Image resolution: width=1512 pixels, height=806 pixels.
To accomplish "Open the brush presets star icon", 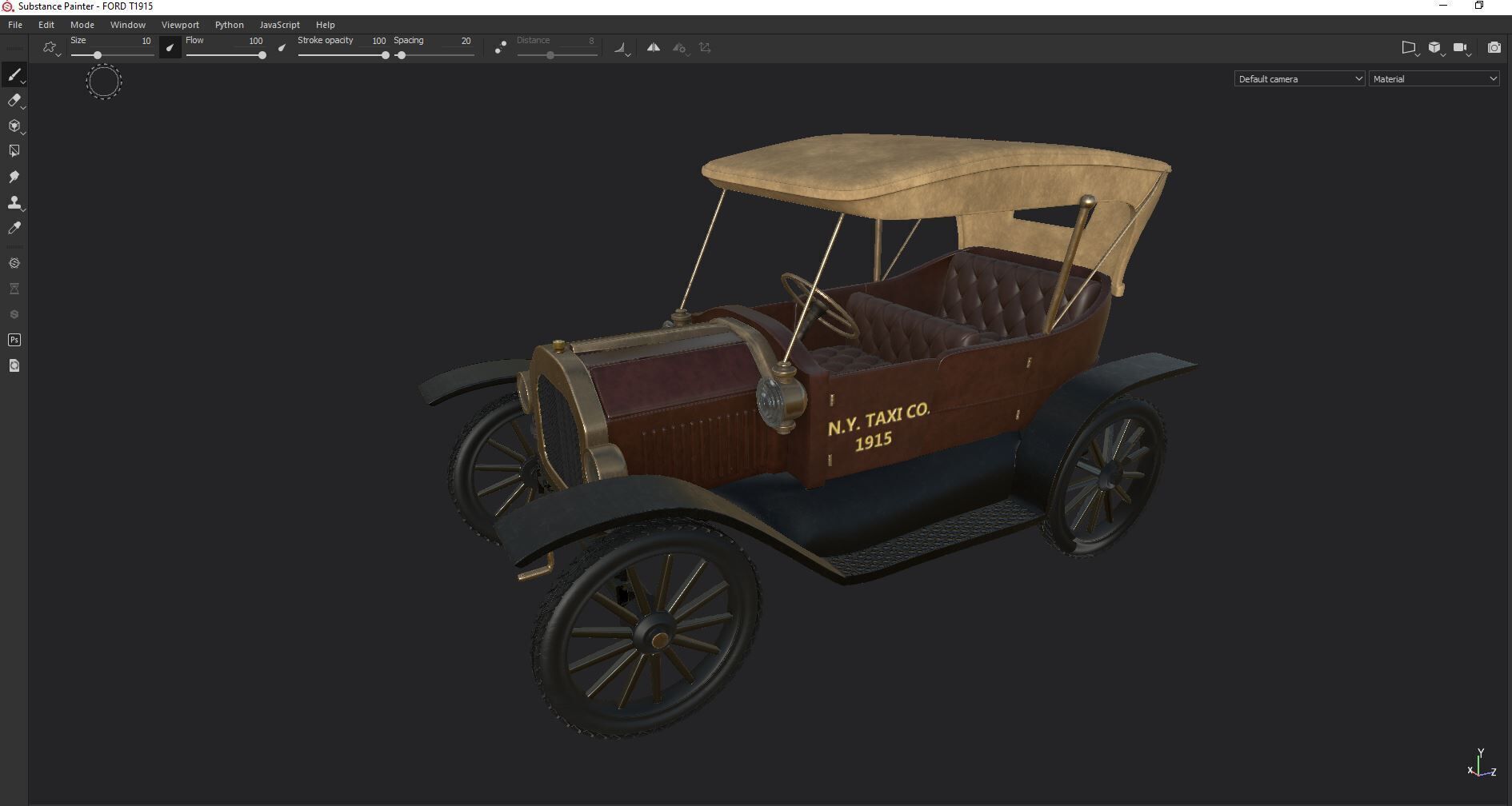I will coord(50,48).
